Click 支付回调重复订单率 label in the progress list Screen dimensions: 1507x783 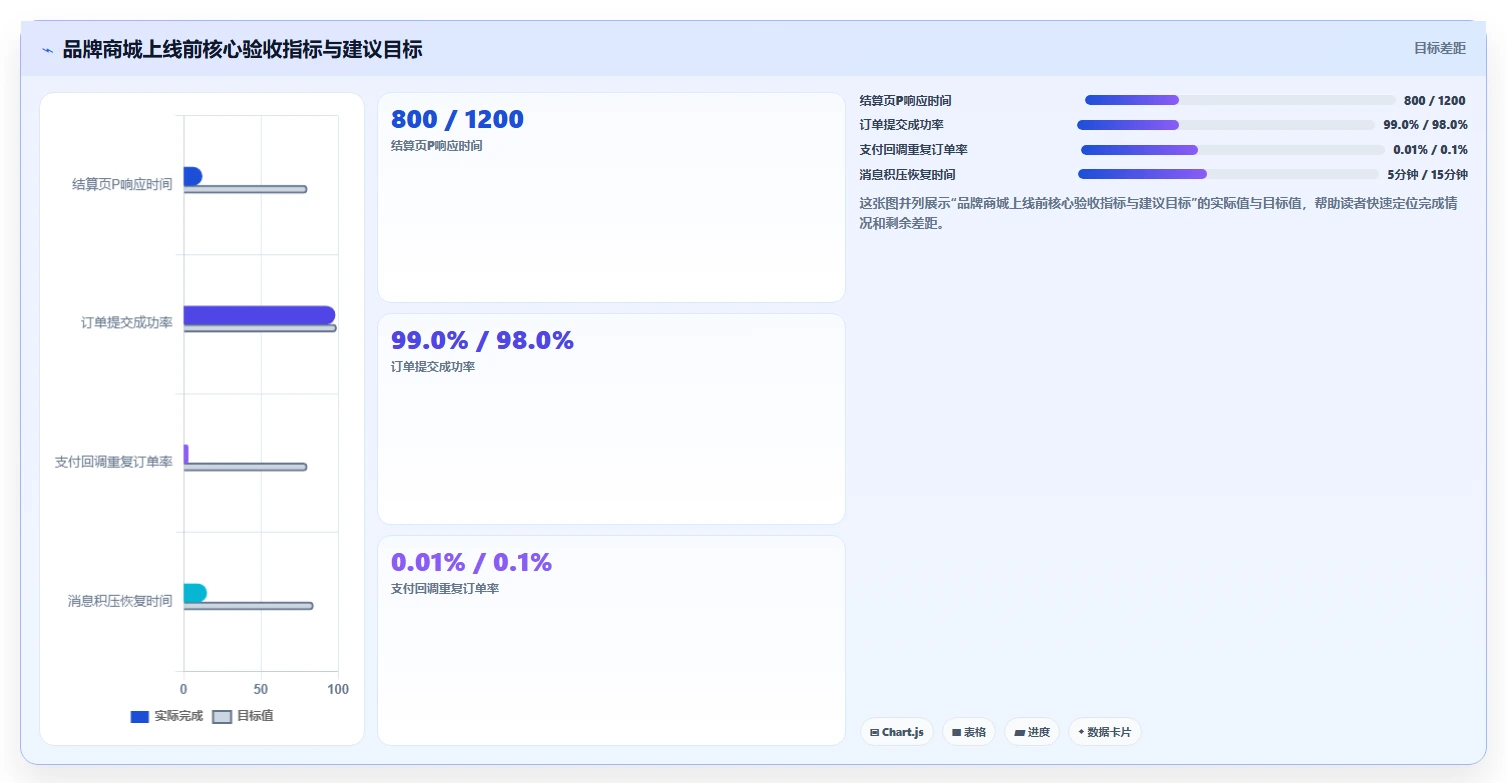coord(914,150)
